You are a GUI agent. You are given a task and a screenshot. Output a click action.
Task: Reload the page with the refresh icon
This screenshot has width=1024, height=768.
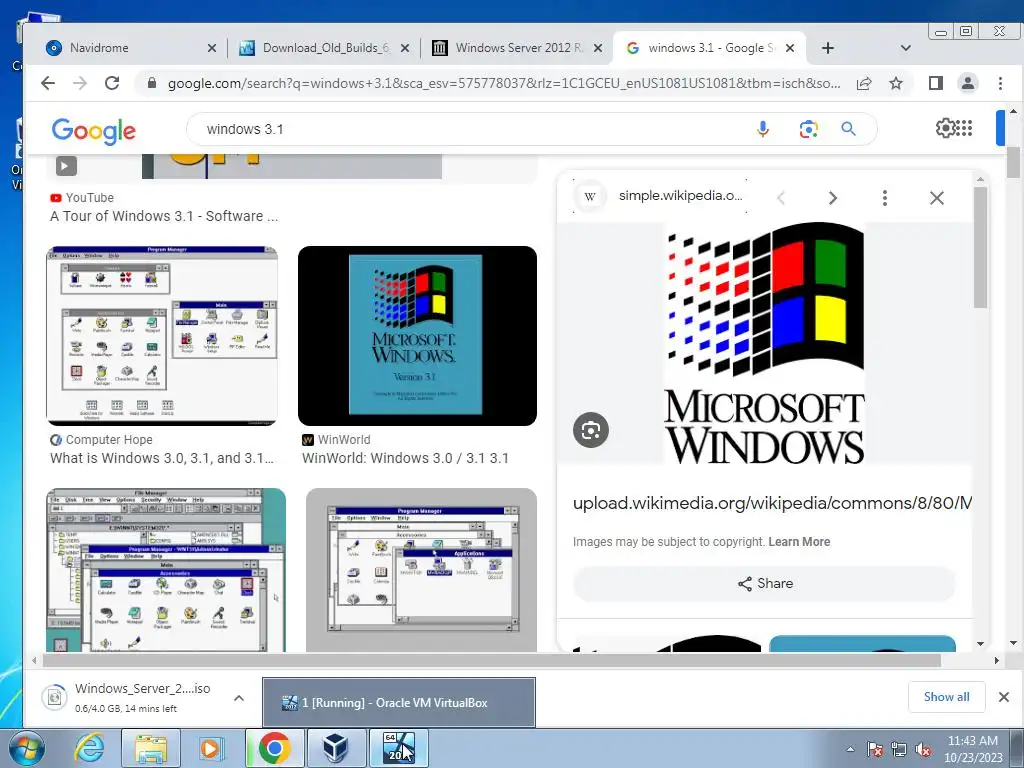pyautogui.click(x=112, y=83)
